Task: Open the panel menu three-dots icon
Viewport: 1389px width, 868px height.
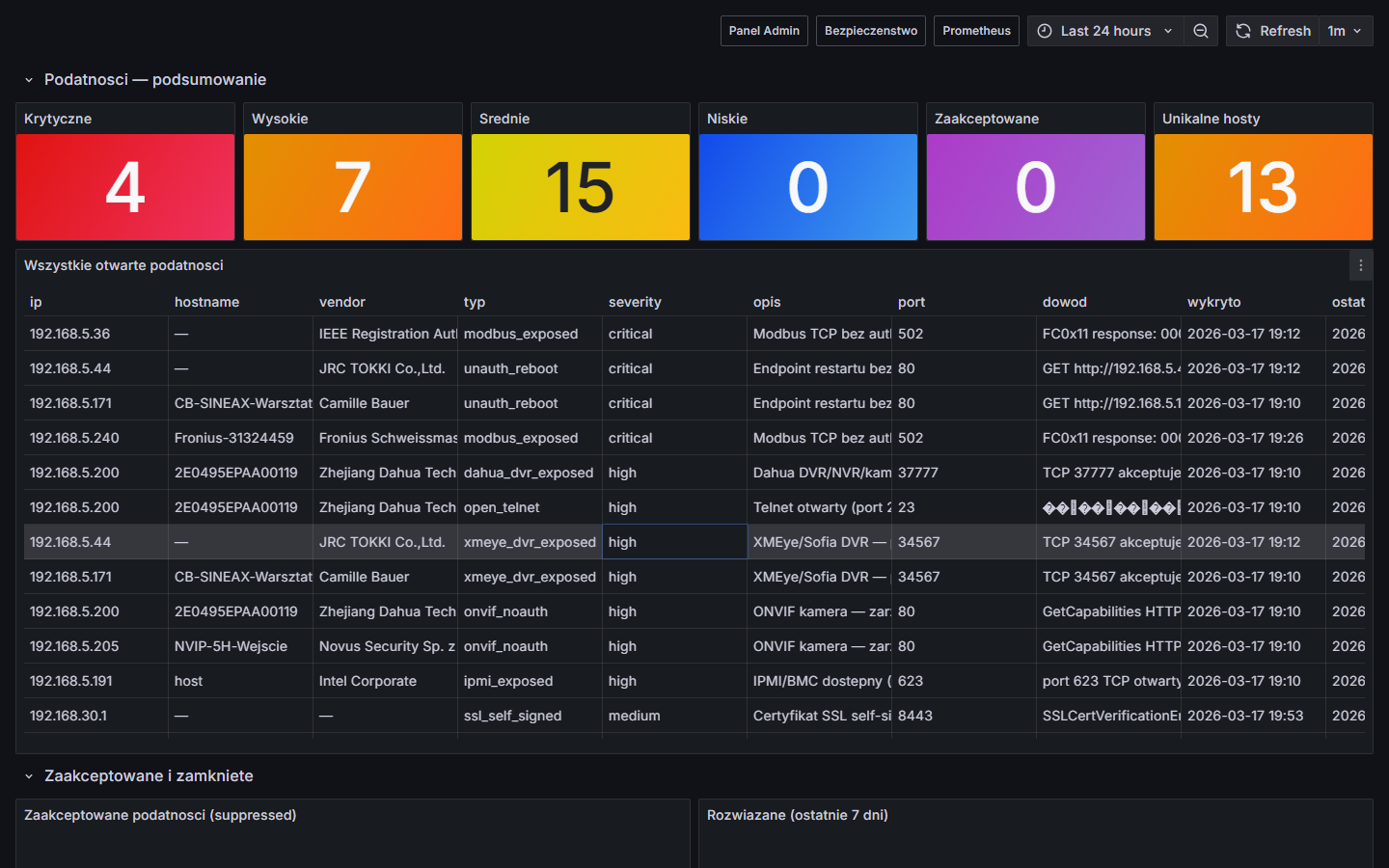Action: (x=1360, y=266)
